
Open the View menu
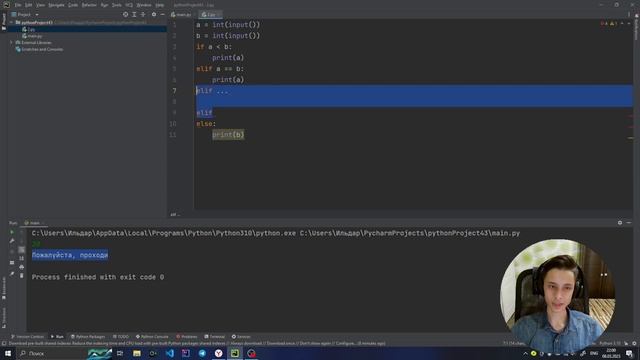tap(40, 5)
